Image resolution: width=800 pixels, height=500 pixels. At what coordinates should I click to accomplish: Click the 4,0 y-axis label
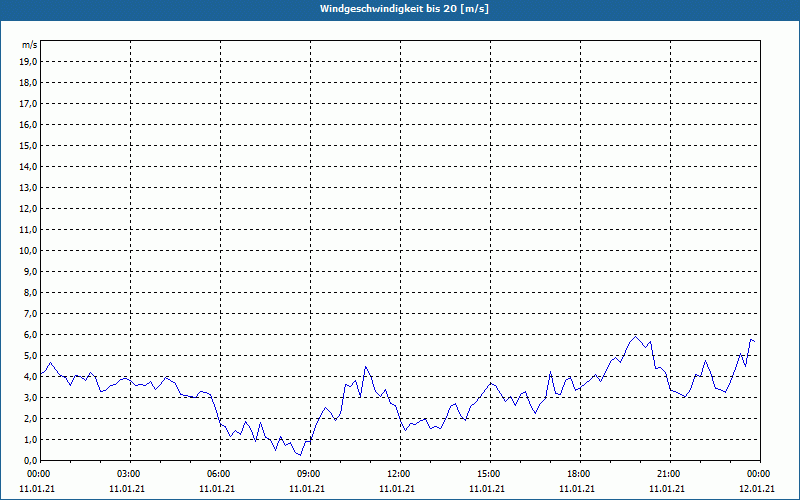30,377
